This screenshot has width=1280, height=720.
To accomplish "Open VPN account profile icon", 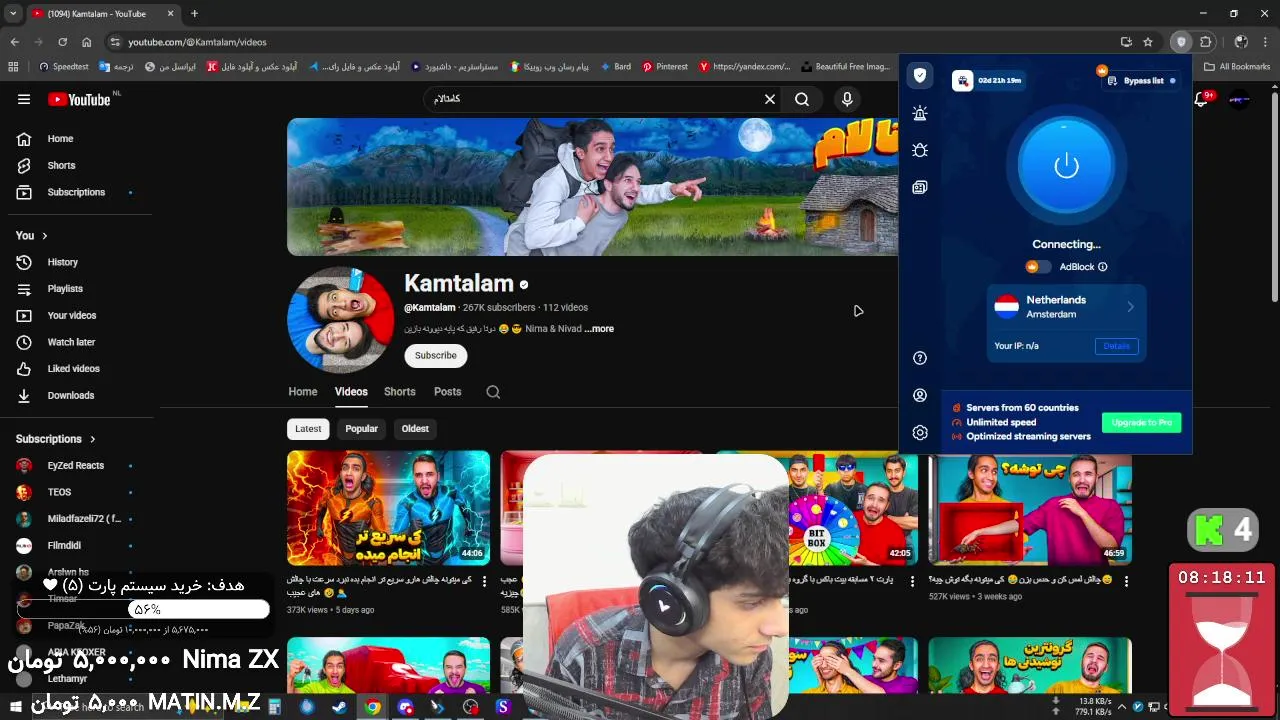I will point(920,395).
